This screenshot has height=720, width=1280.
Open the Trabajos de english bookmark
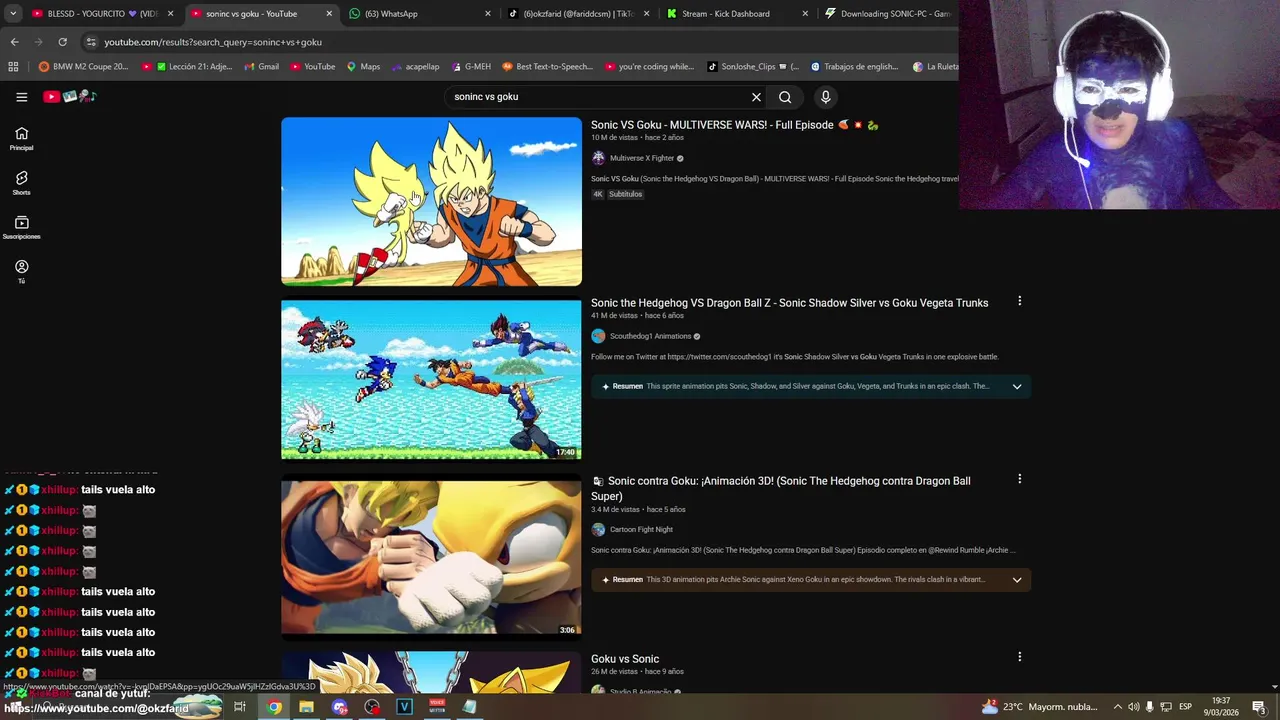854,67
